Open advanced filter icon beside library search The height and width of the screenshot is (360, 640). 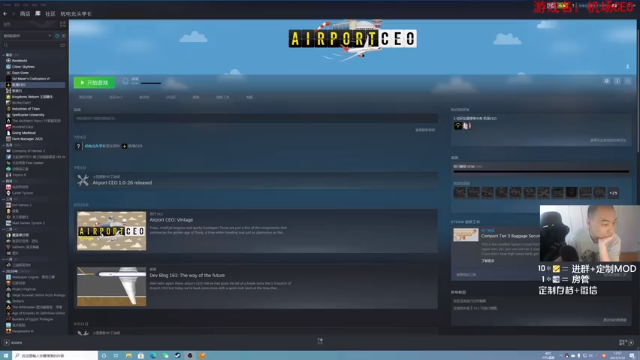(63, 45)
